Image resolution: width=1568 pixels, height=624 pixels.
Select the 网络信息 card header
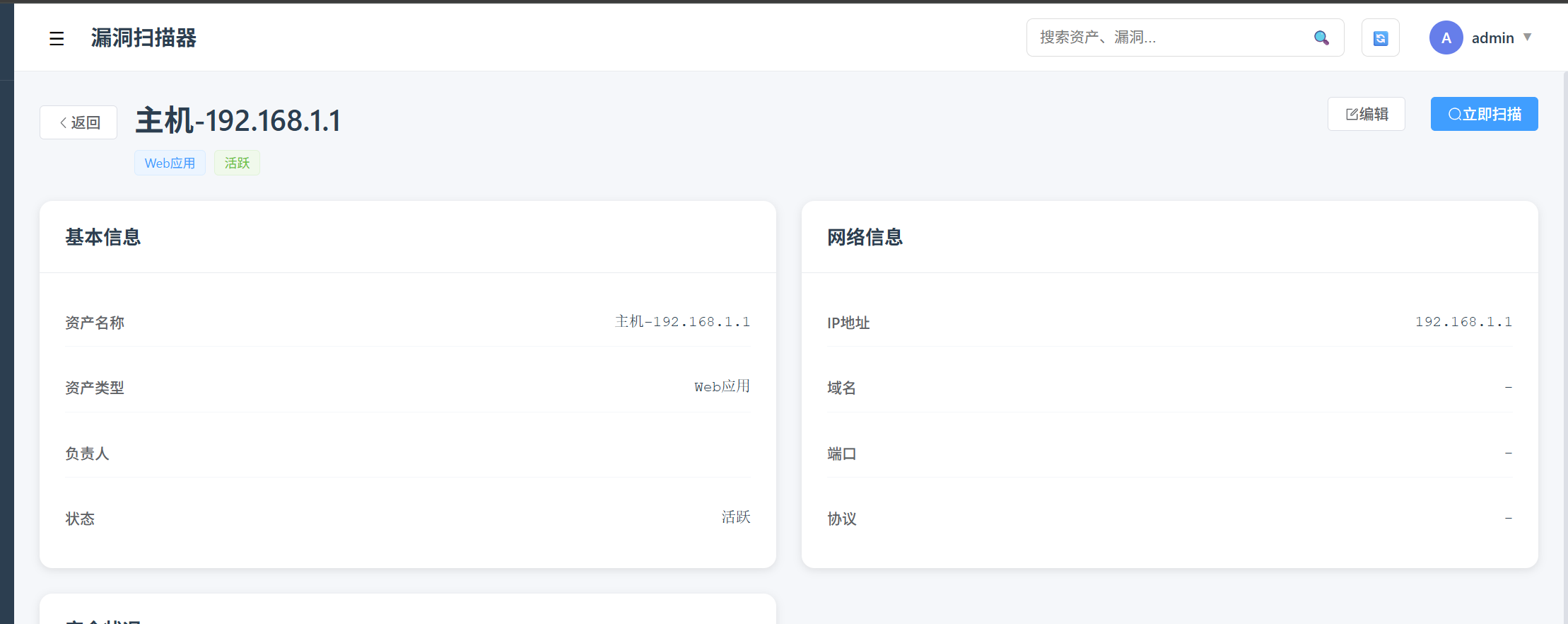tap(865, 237)
